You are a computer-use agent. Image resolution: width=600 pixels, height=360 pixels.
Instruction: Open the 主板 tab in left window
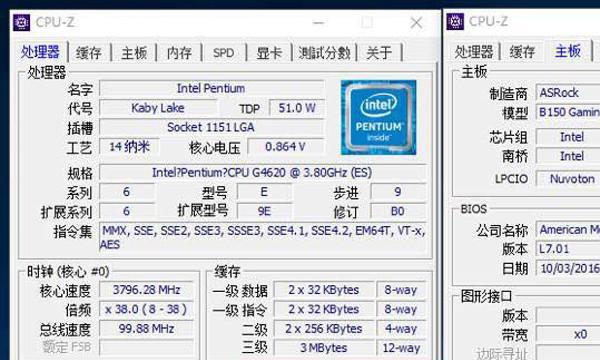[134, 52]
